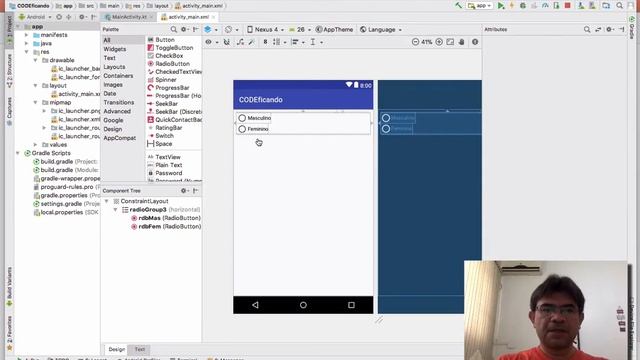Viewport: 640px width, 360px height.
Task: Toggle the view options eye icon
Action: pyautogui.click(x=211, y=42)
